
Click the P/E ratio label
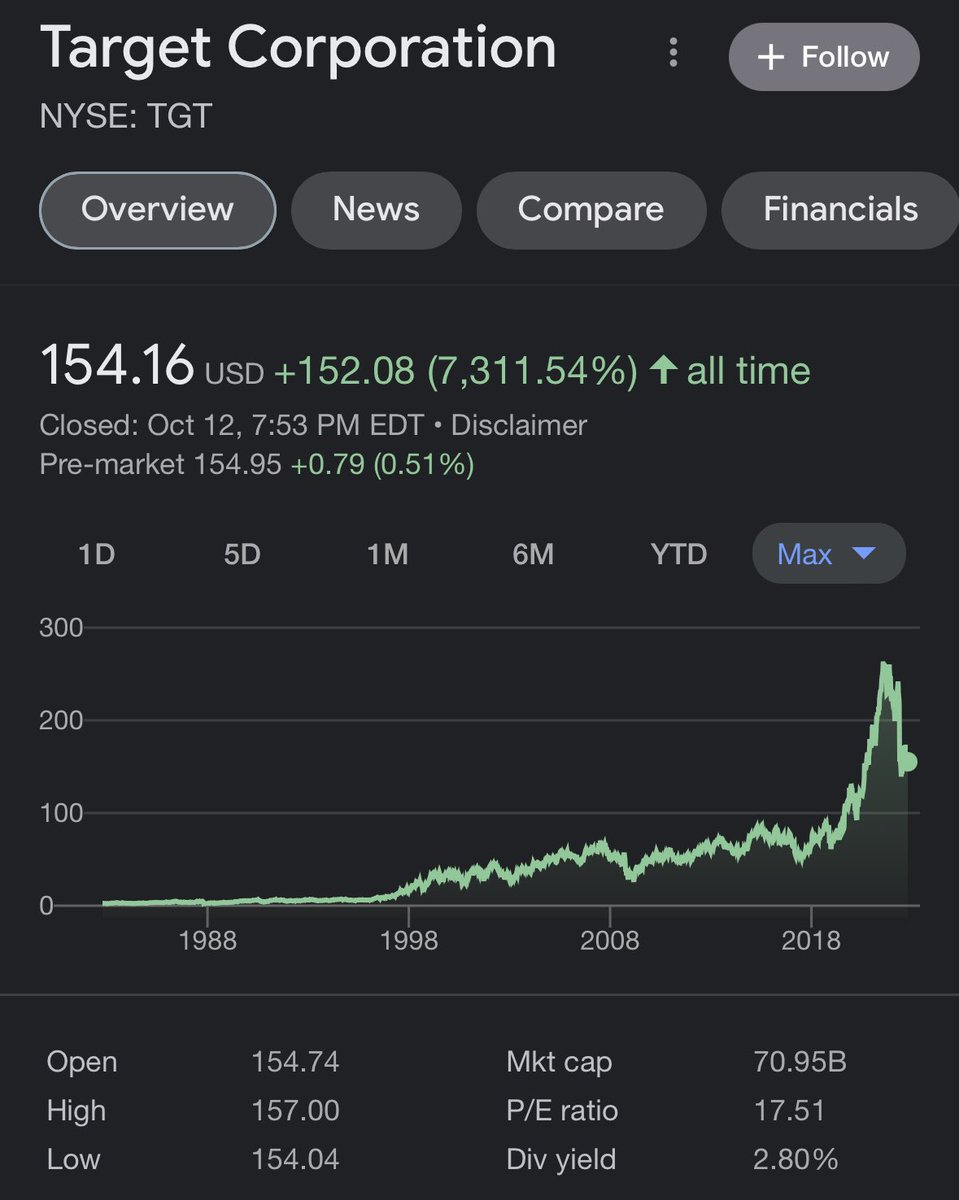click(x=562, y=1111)
